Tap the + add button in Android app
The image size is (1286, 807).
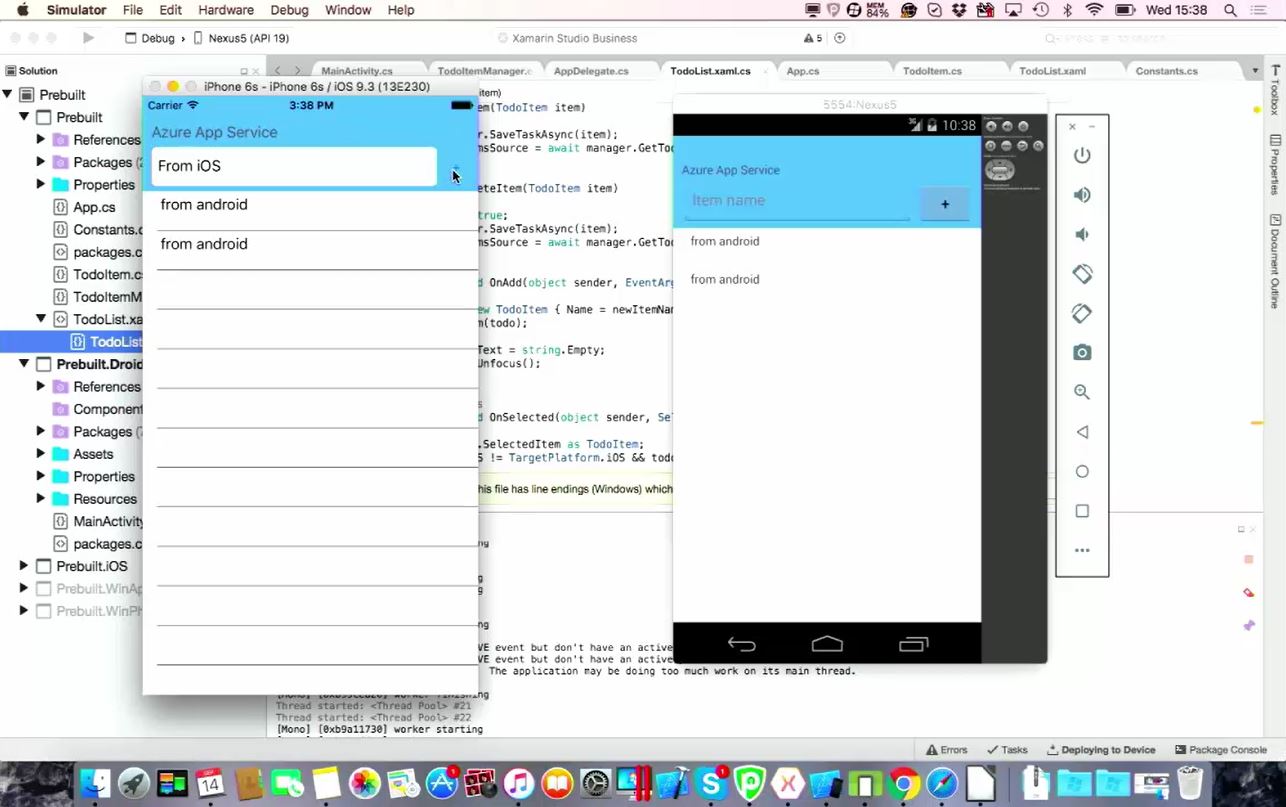[945, 204]
